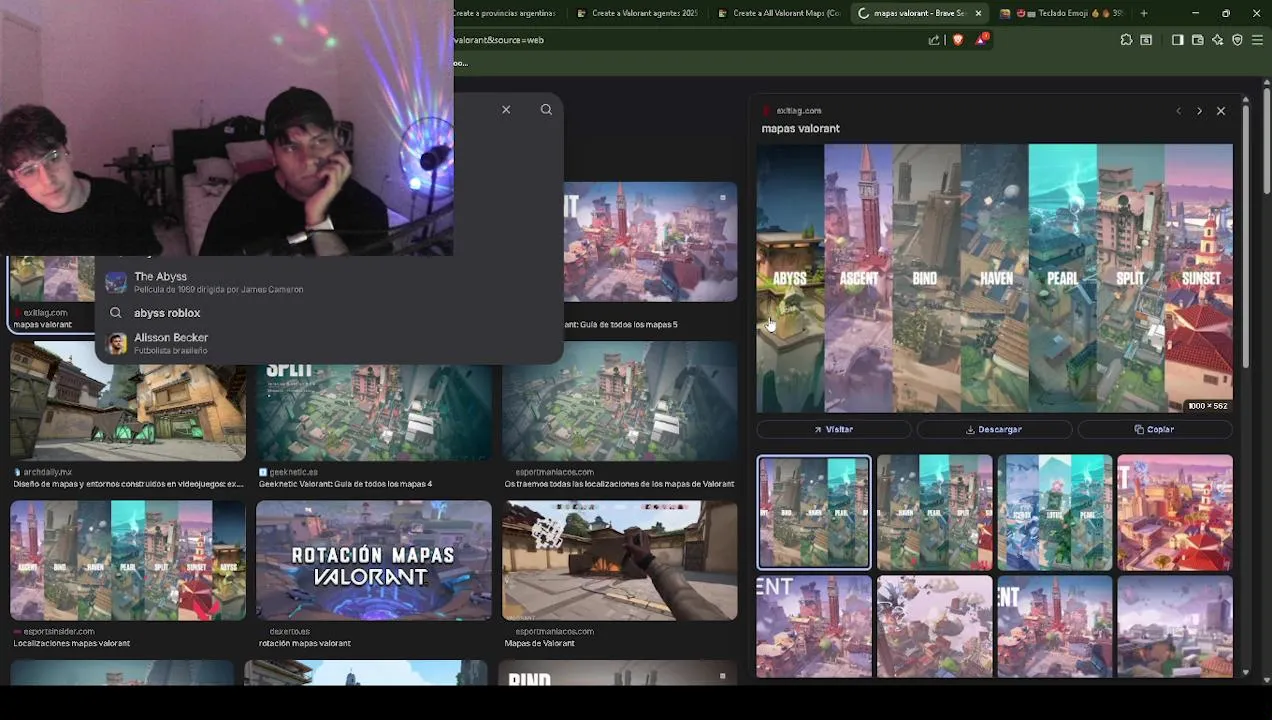Click the Visitar button
This screenshot has width=1272, height=720.
pos(833,429)
